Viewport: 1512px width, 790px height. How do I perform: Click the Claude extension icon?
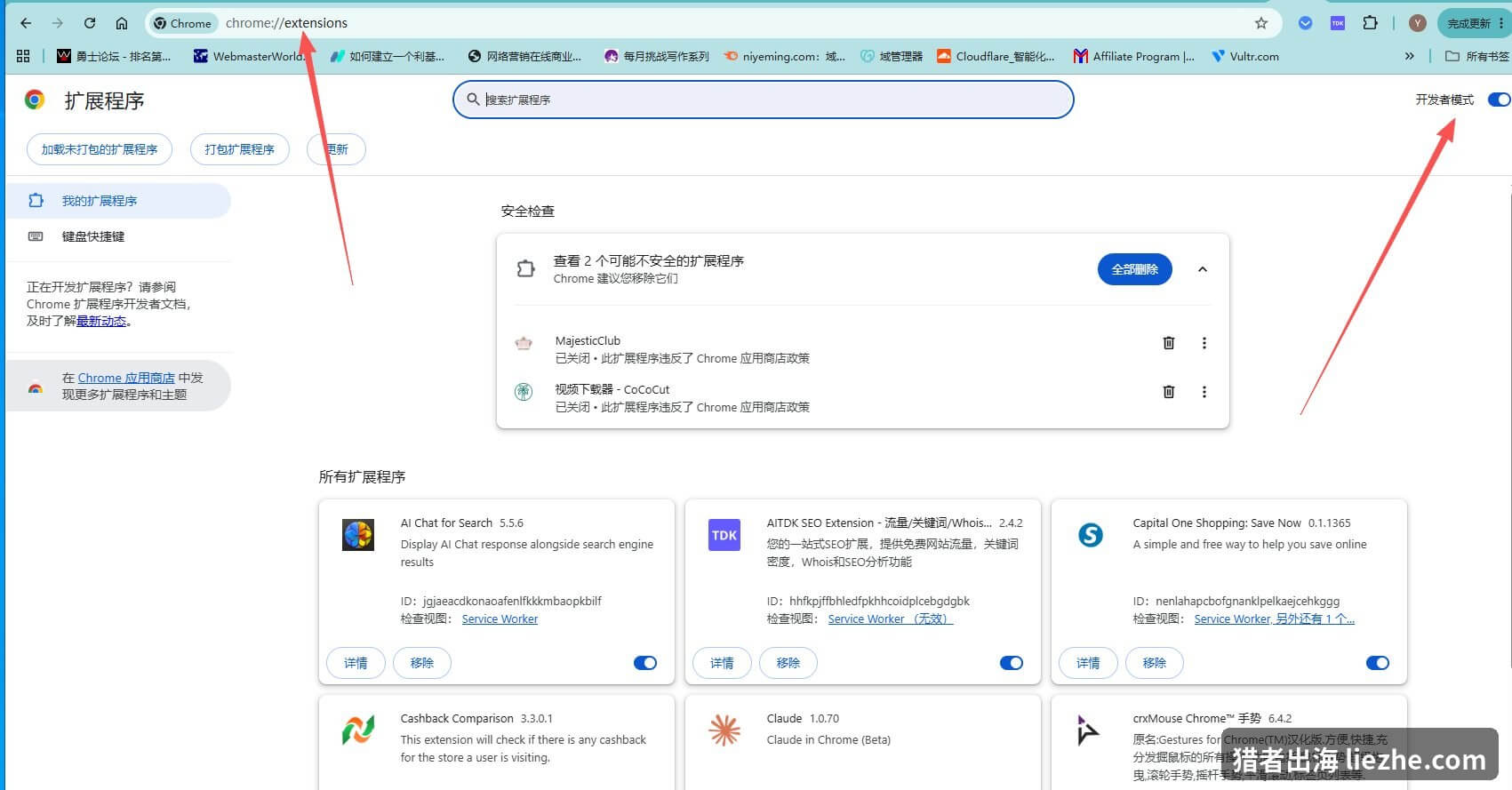pyautogui.click(x=724, y=730)
